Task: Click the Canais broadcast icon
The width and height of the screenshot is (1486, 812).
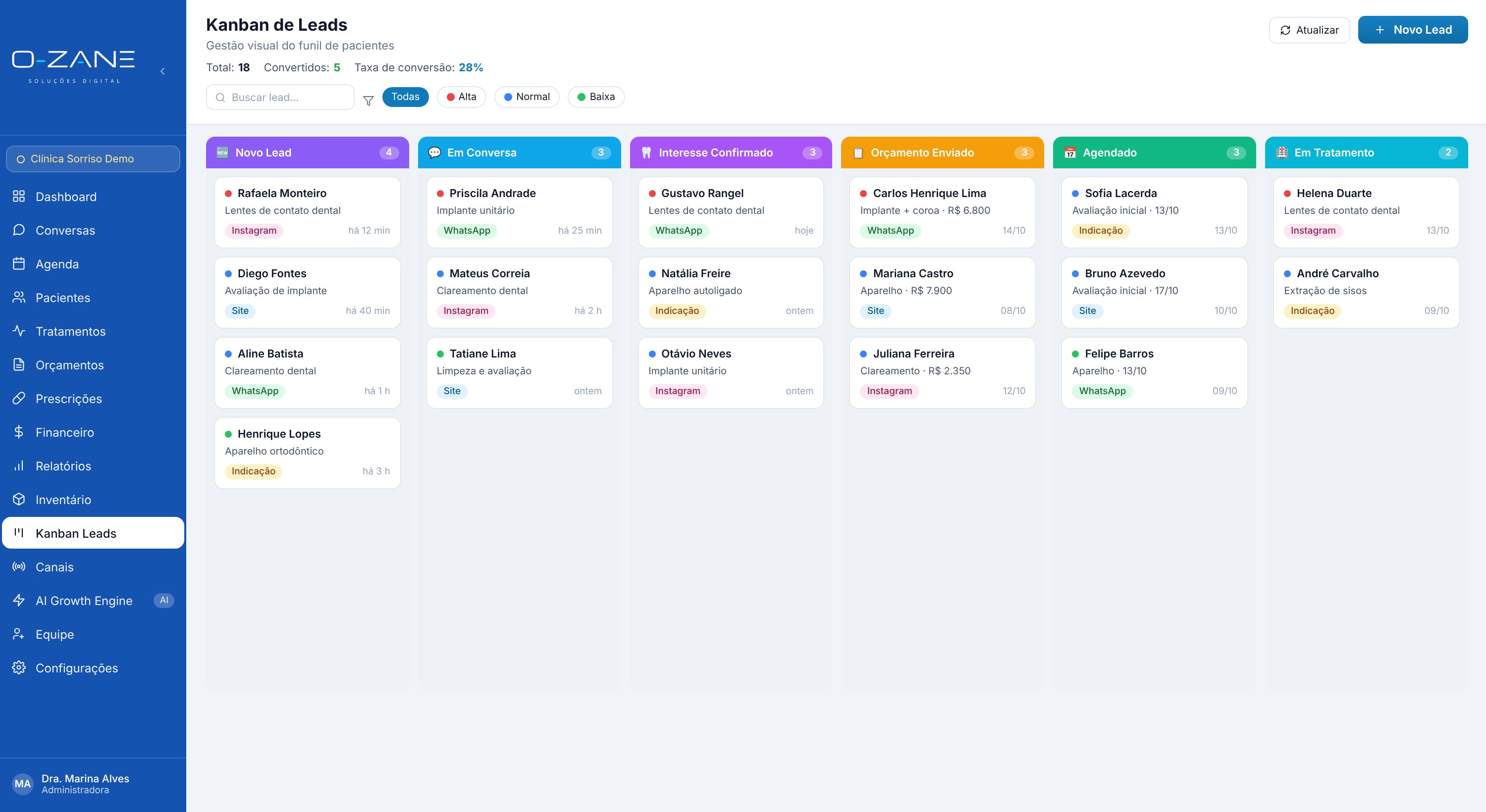Action: tap(19, 566)
